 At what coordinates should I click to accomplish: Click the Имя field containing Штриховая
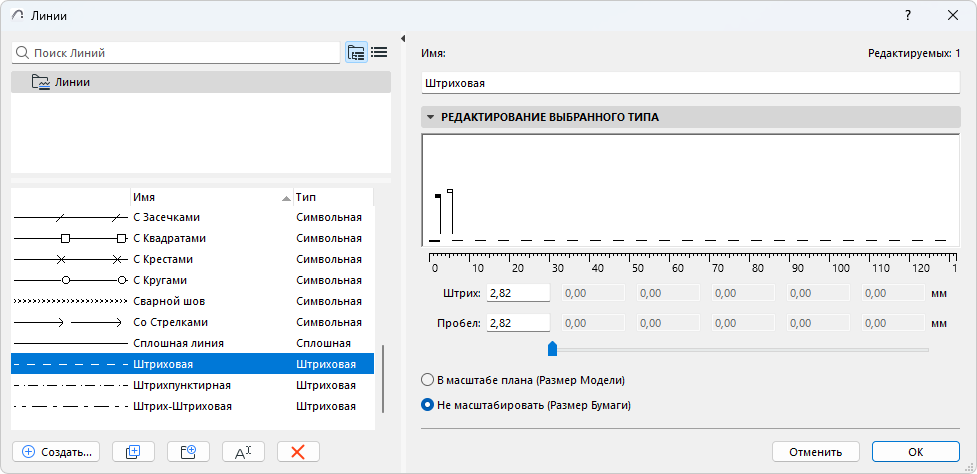(691, 83)
